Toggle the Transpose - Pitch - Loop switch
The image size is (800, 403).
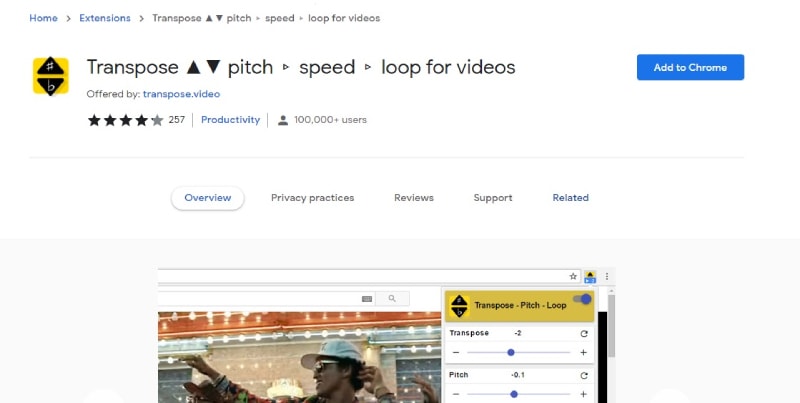pos(582,299)
